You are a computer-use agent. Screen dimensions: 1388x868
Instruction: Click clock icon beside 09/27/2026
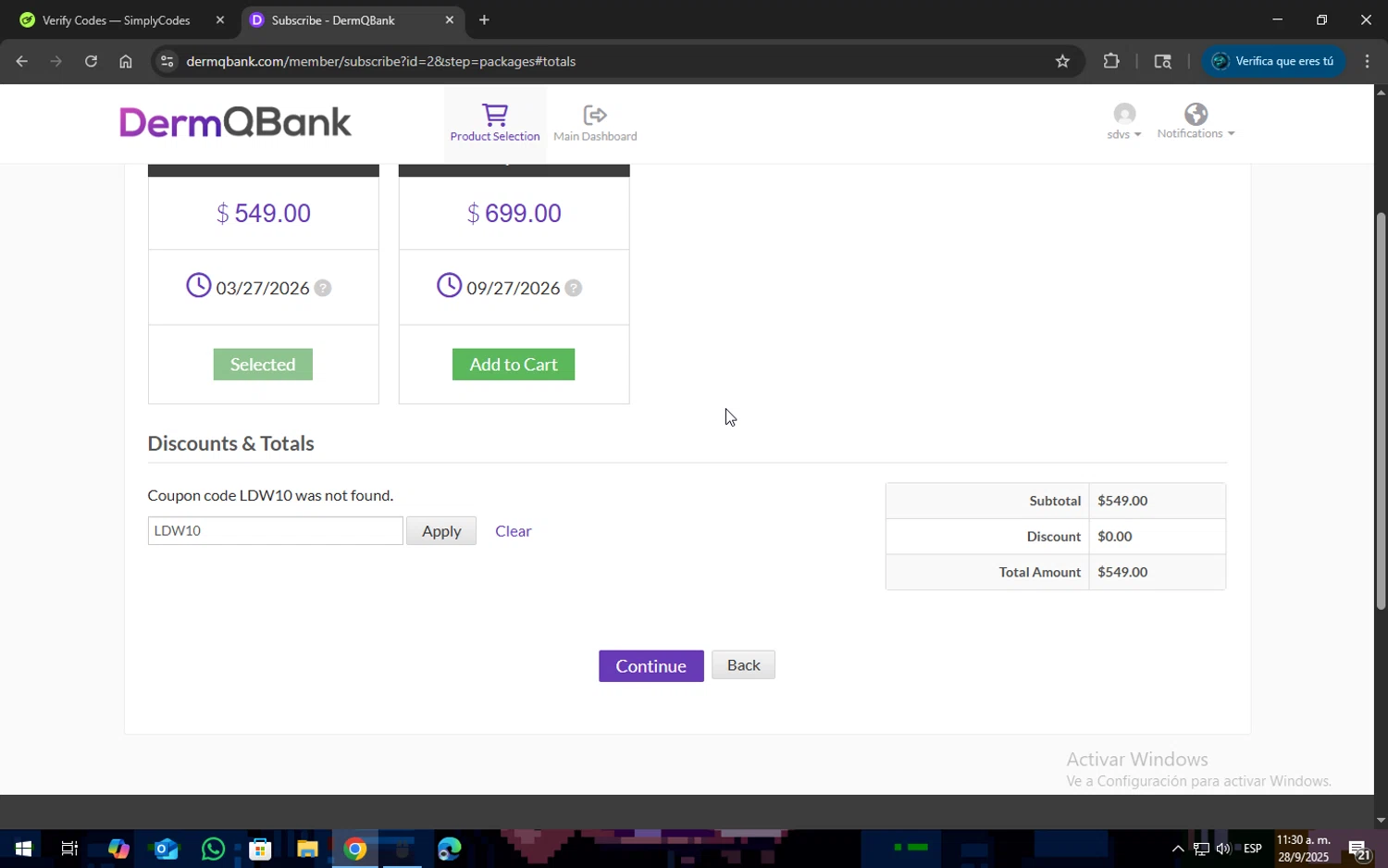point(450,285)
